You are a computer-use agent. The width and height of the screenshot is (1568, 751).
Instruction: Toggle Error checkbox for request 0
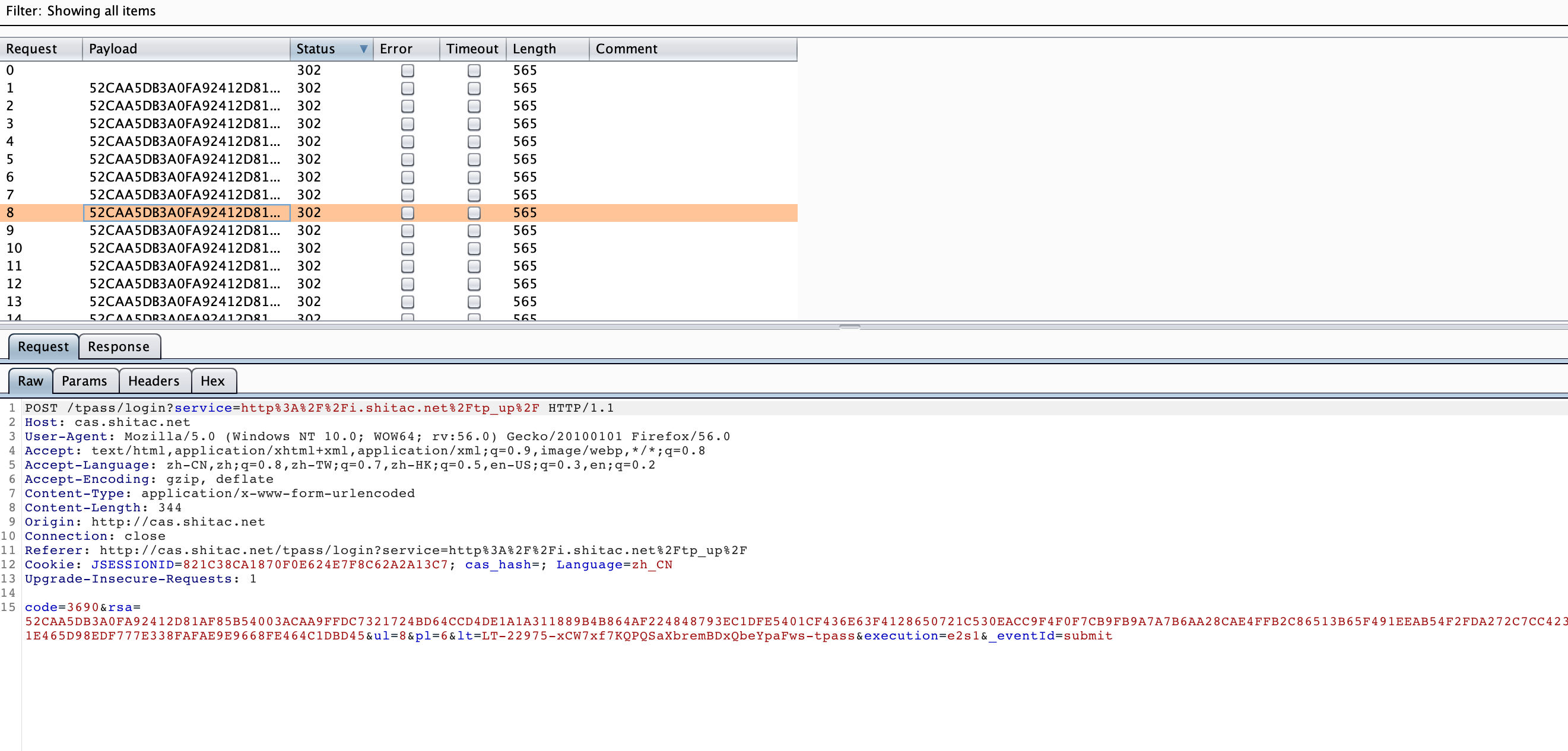coord(407,71)
